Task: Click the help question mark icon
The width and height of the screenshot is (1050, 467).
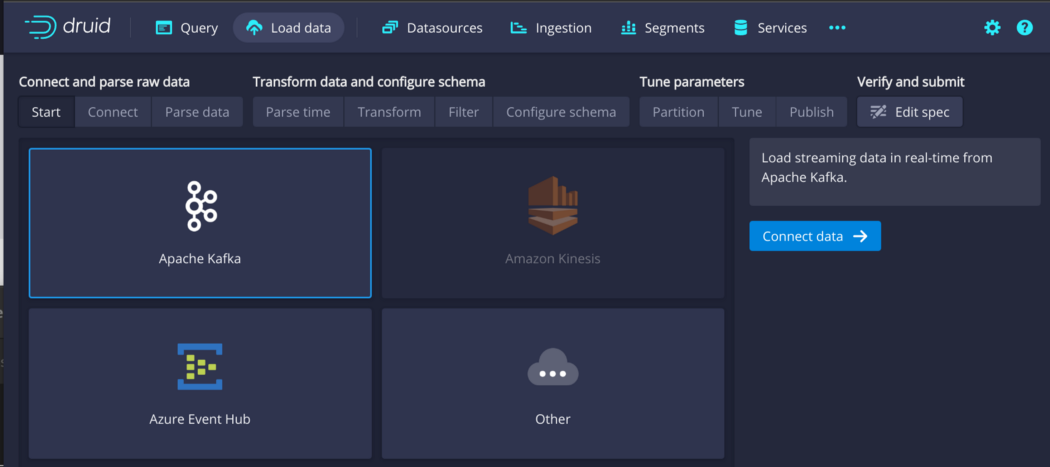Action: click(1025, 27)
